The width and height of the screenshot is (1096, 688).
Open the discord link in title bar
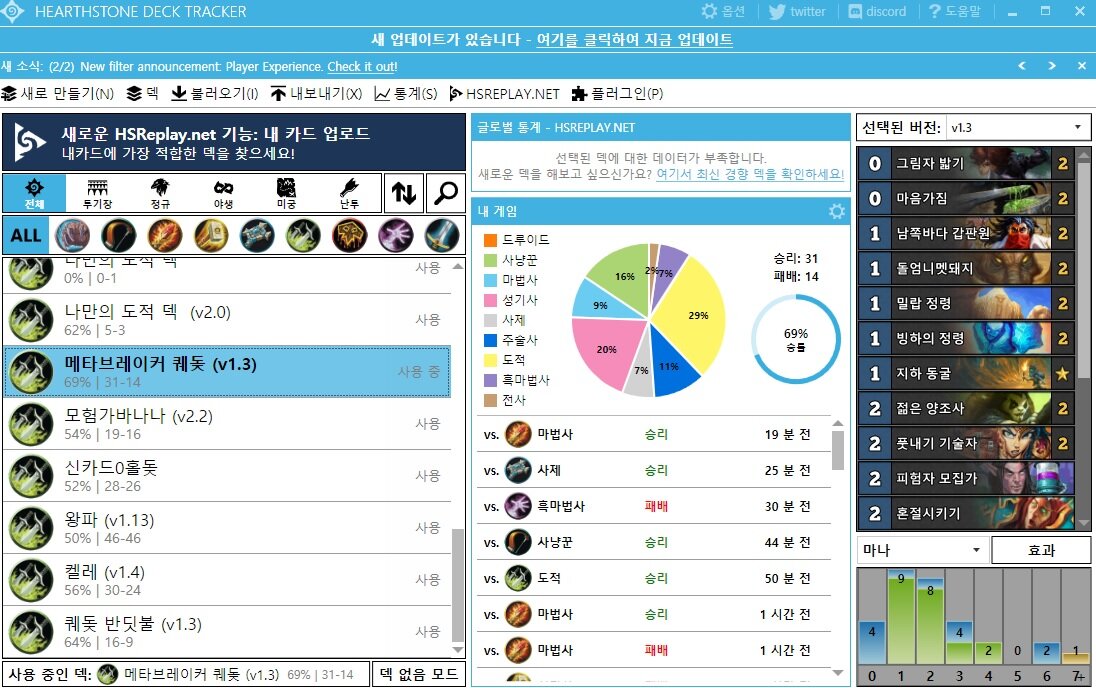(x=877, y=11)
